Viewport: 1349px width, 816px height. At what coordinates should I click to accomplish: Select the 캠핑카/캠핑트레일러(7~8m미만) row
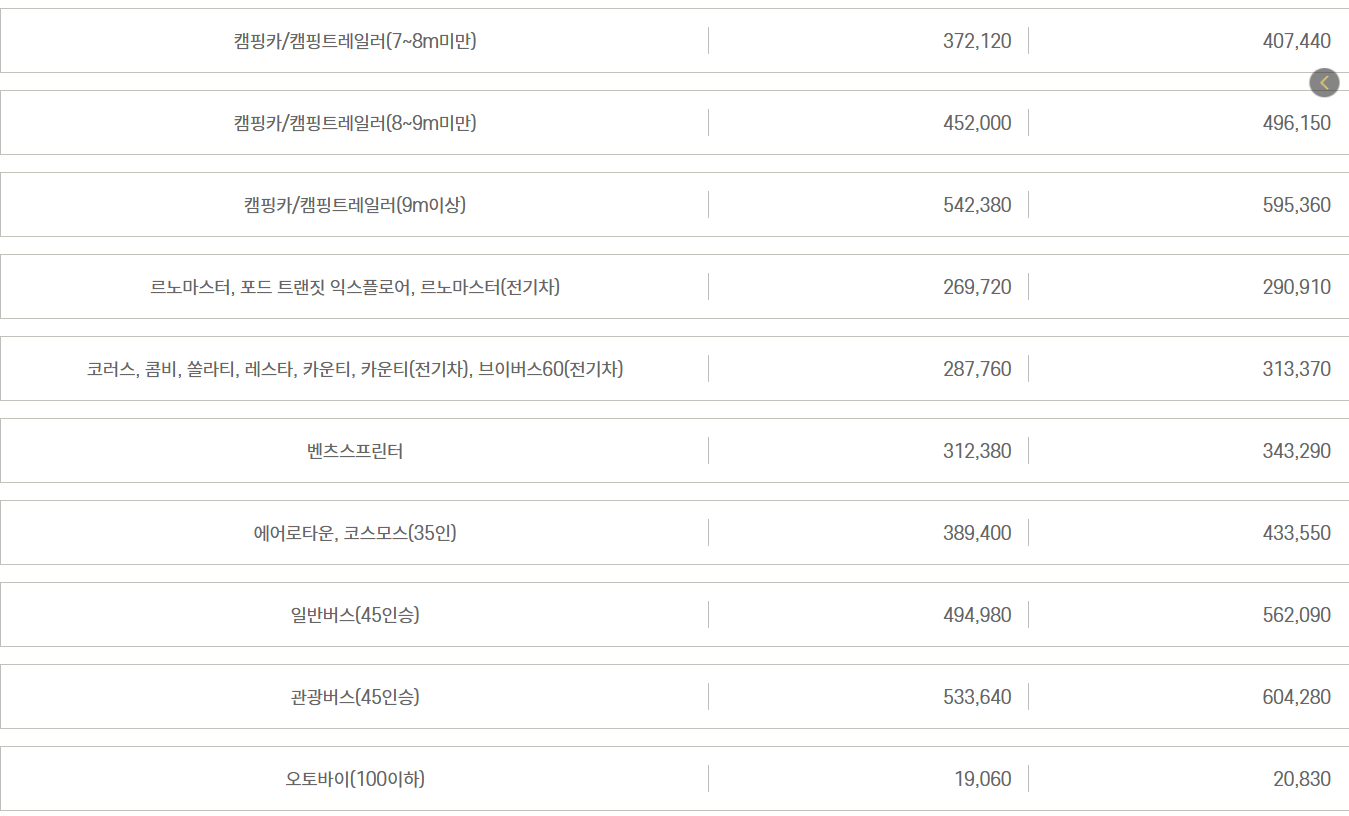tap(354, 41)
